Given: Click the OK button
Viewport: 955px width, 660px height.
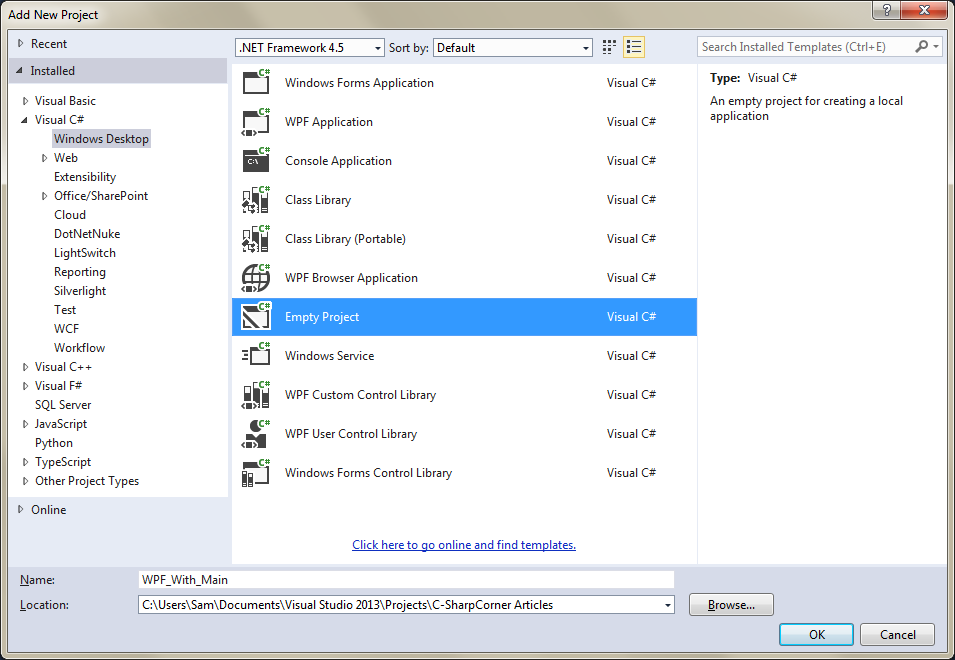Looking at the screenshot, I should [x=816, y=634].
